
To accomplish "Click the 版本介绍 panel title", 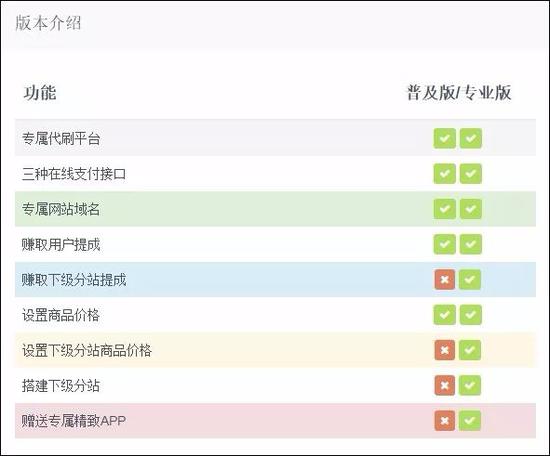I will (48, 23).
